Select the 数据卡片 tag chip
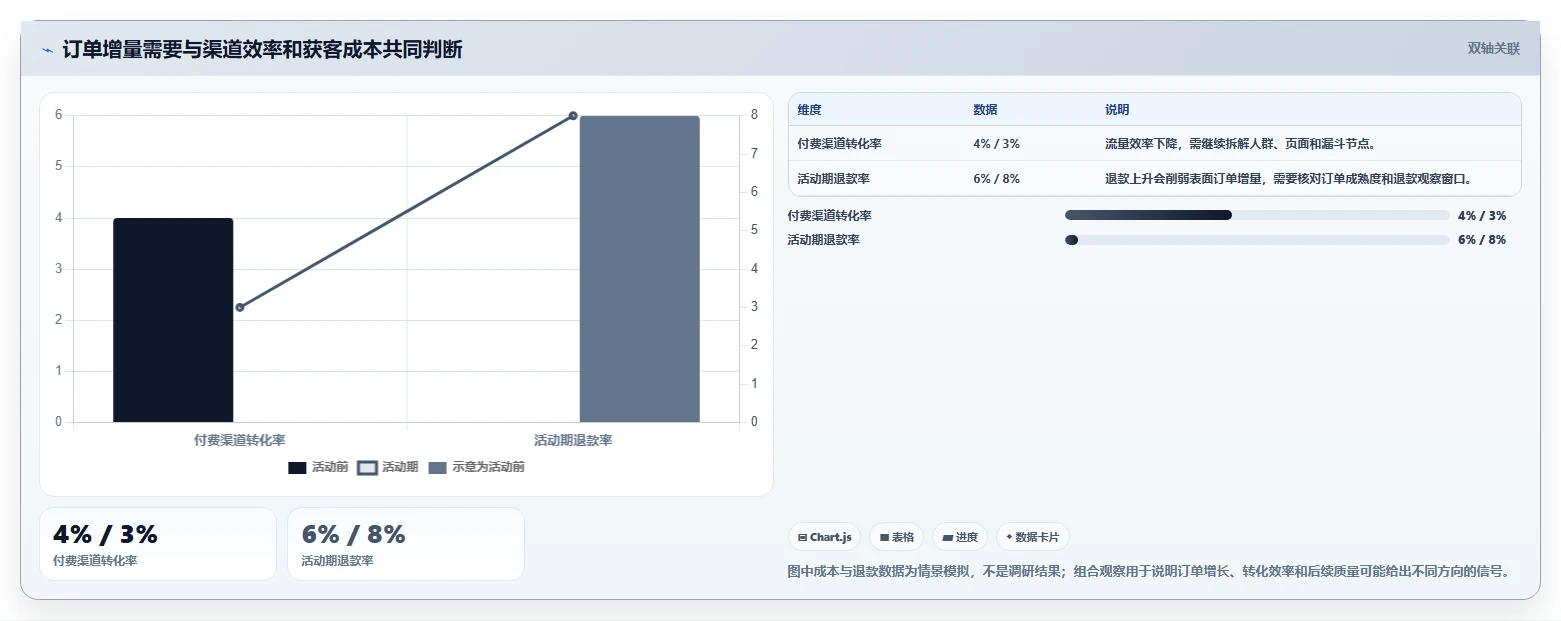Image resolution: width=1561 pixels, height=621 pixels. (1032, 537)
